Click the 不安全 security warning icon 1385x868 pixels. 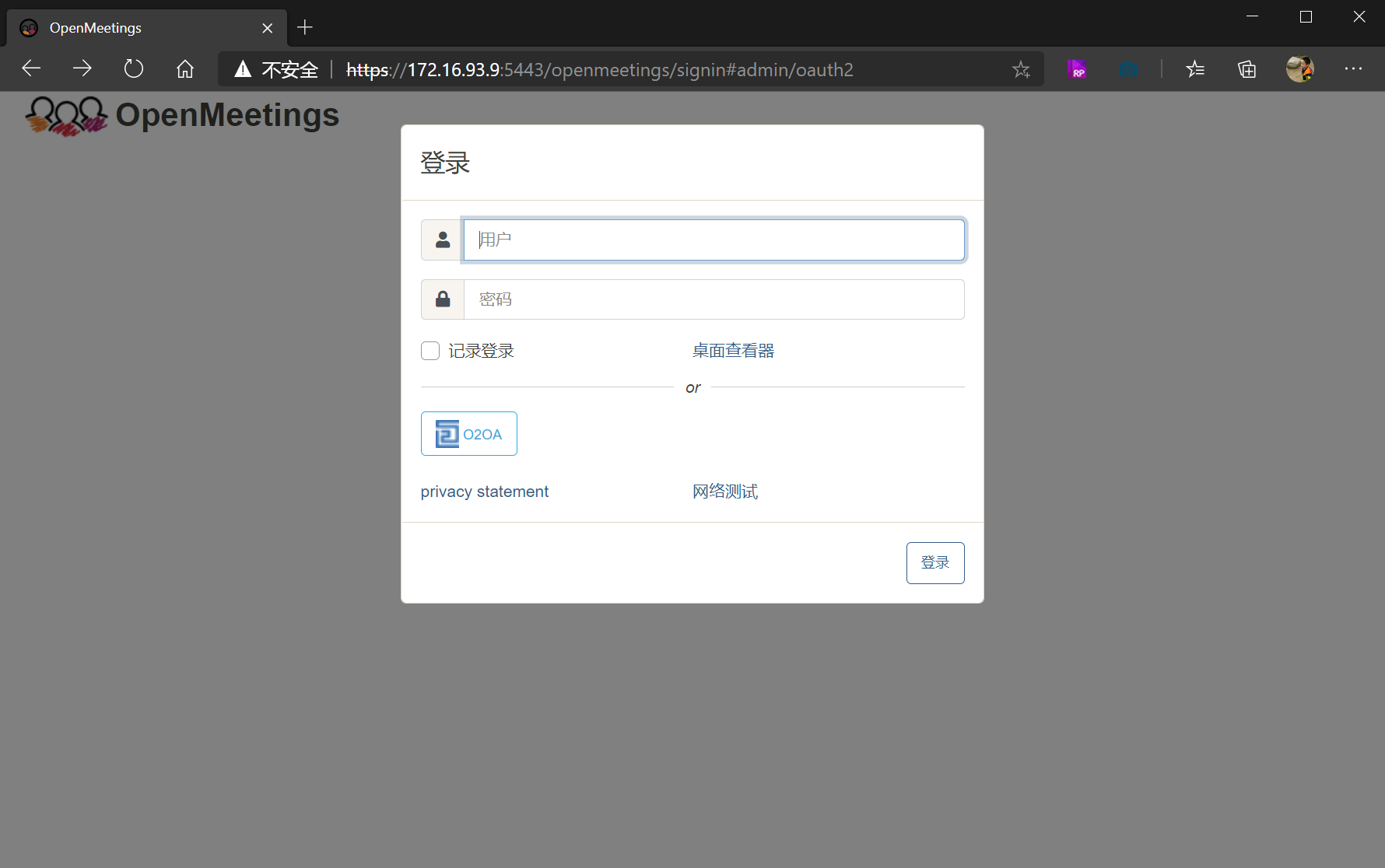244,69
